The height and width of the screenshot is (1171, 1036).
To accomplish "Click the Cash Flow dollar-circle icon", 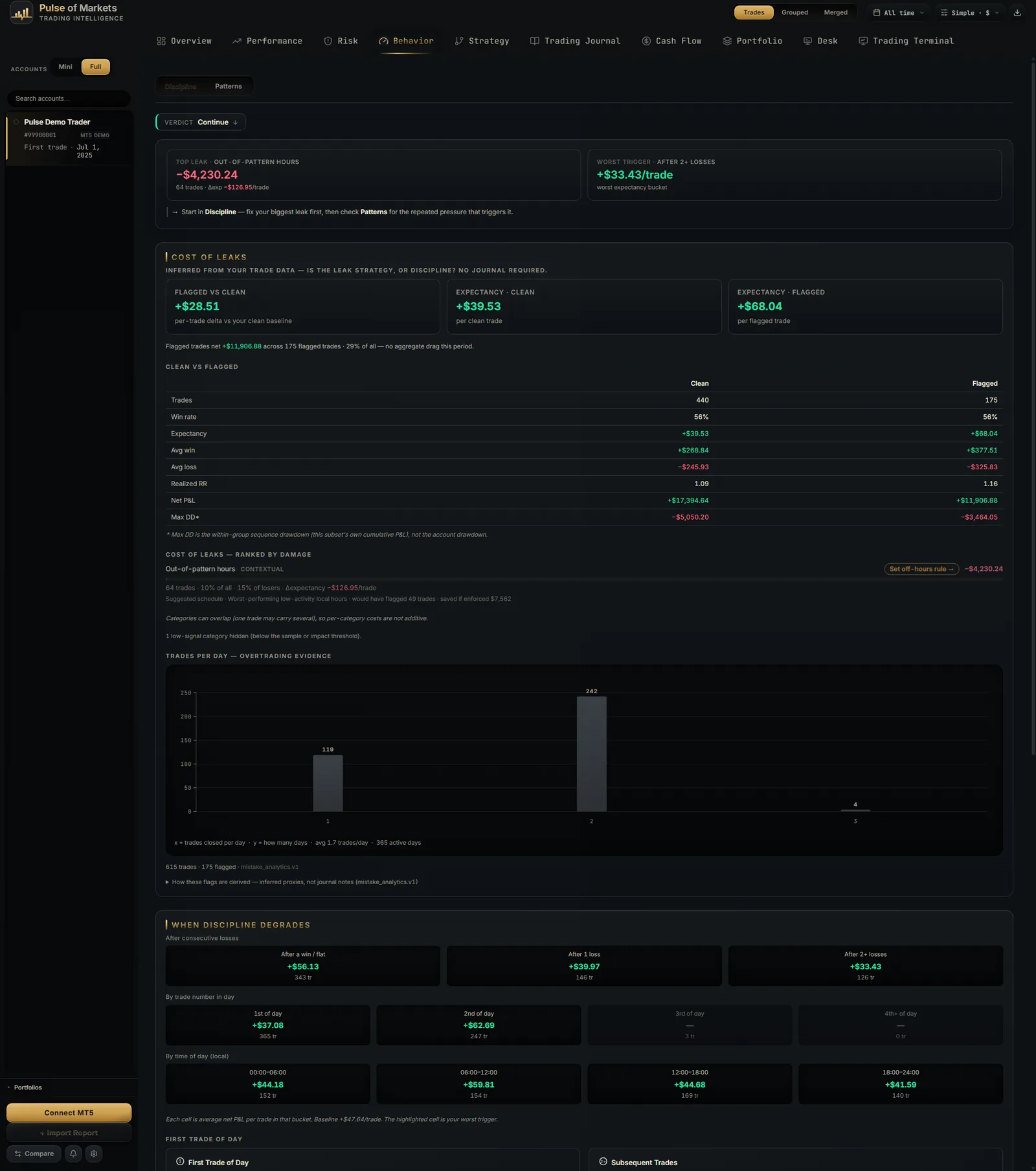I will coord(646,41).
